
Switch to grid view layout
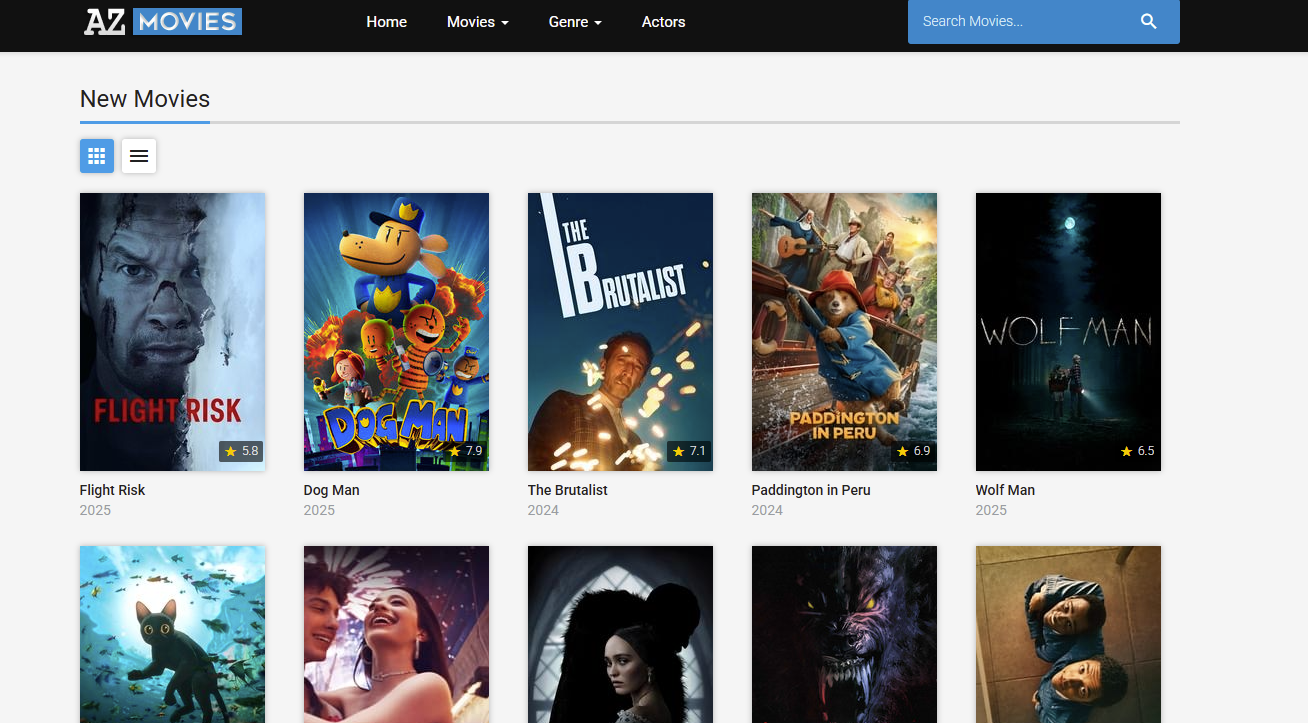(x=97, y=156)
